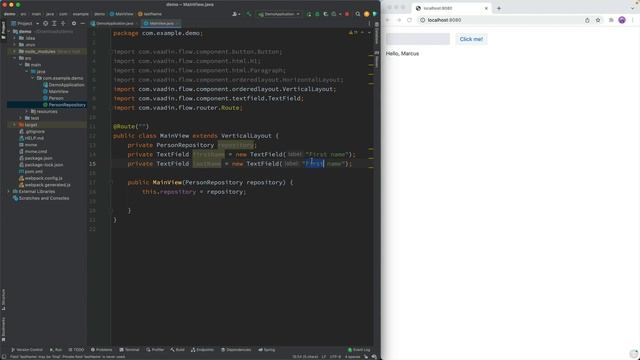
Task: Click browser reload icon
Action: (409, 20)
